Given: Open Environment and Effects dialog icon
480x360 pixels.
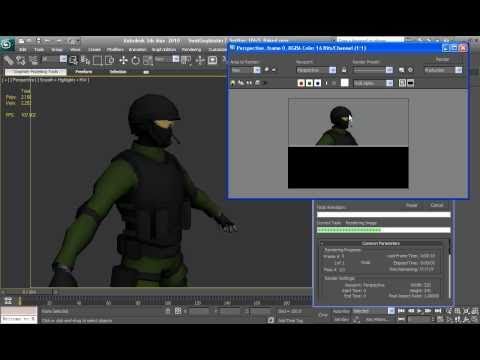Looking at the screenshot, I should pyautogui.click(x=411, y=70).
